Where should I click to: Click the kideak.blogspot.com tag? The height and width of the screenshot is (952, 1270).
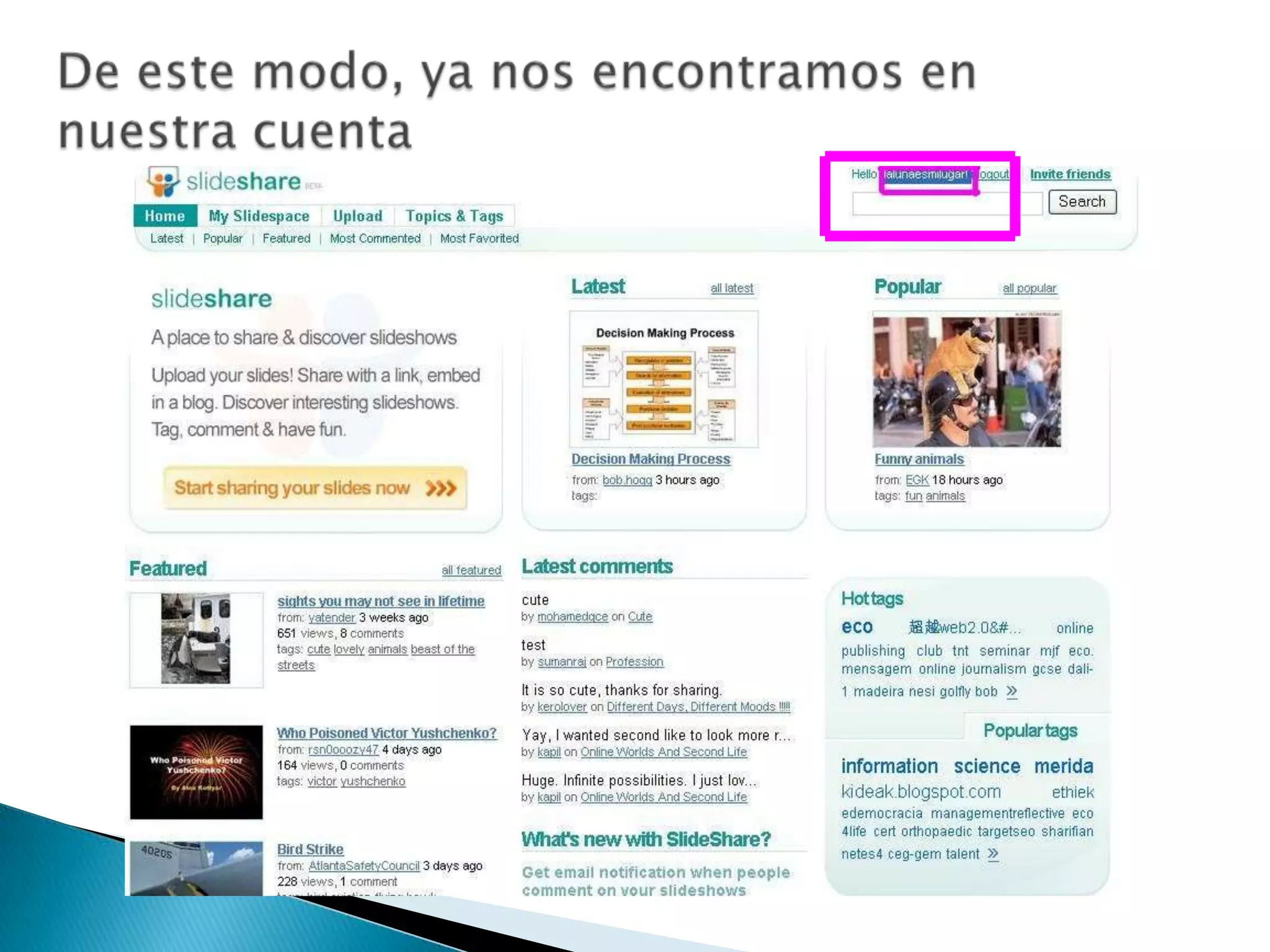point(921,792)
